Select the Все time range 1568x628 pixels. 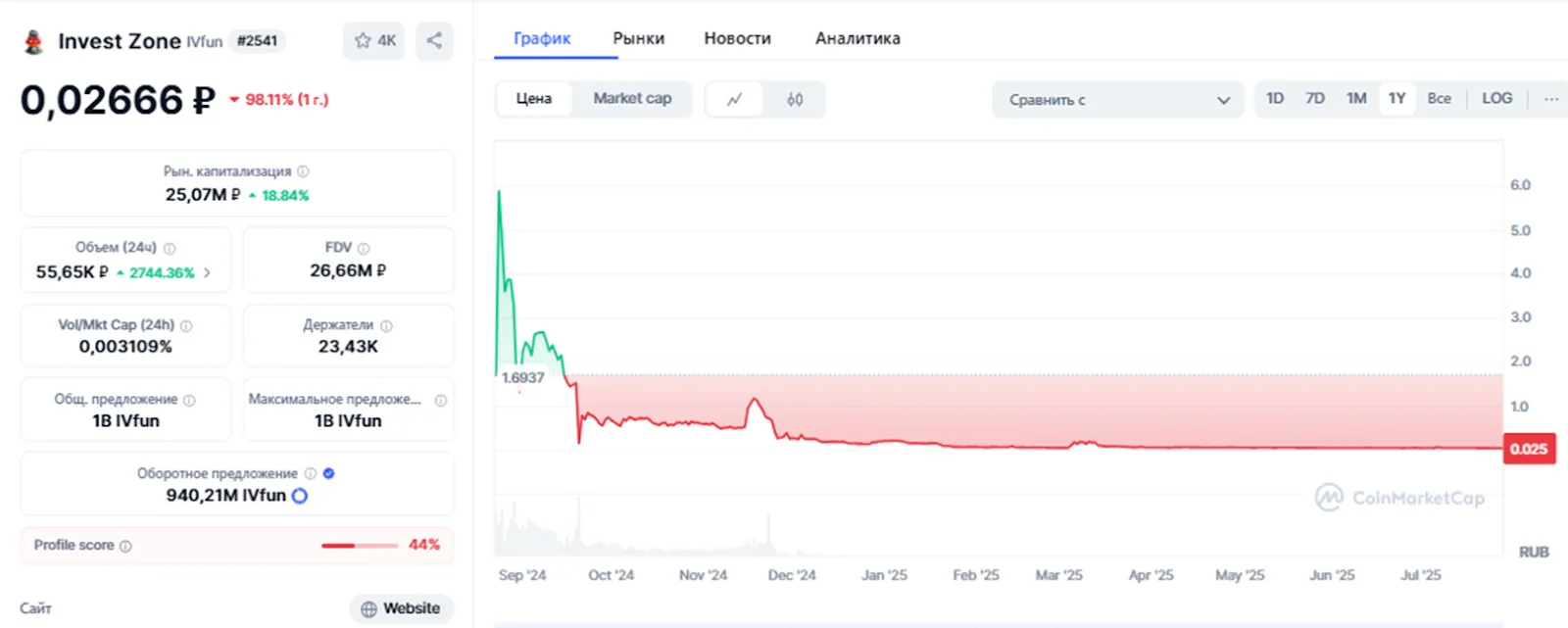coord(1439,99)
